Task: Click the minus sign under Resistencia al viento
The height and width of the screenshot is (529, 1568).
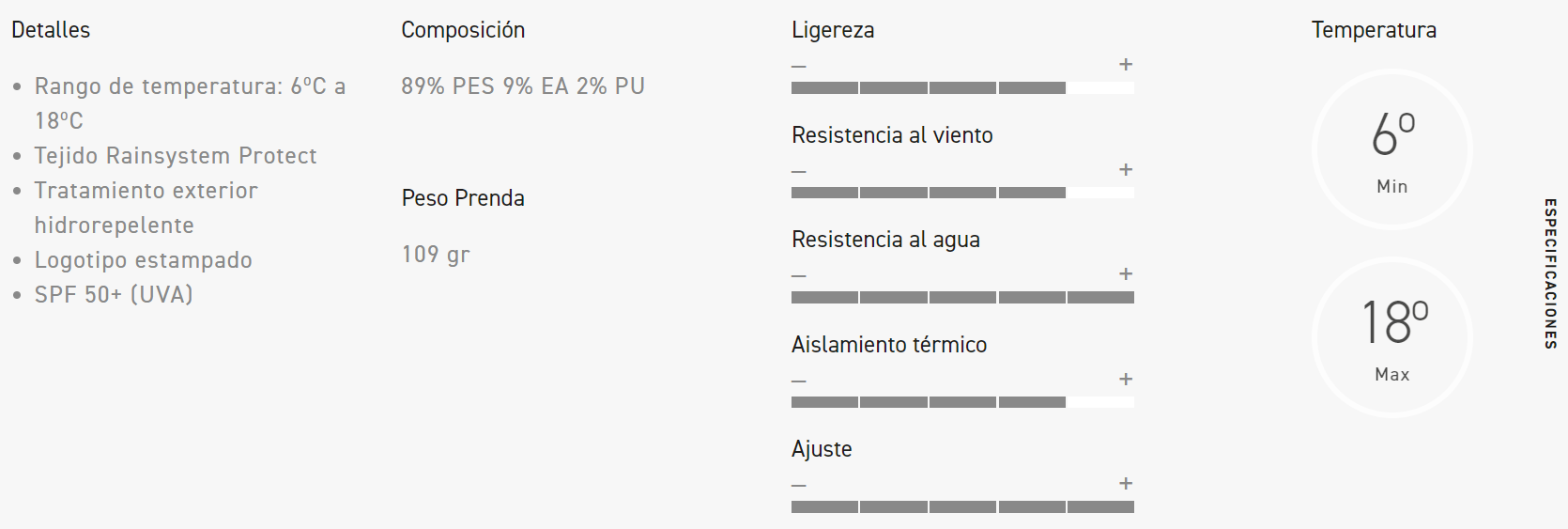Action: pos(799,172)
